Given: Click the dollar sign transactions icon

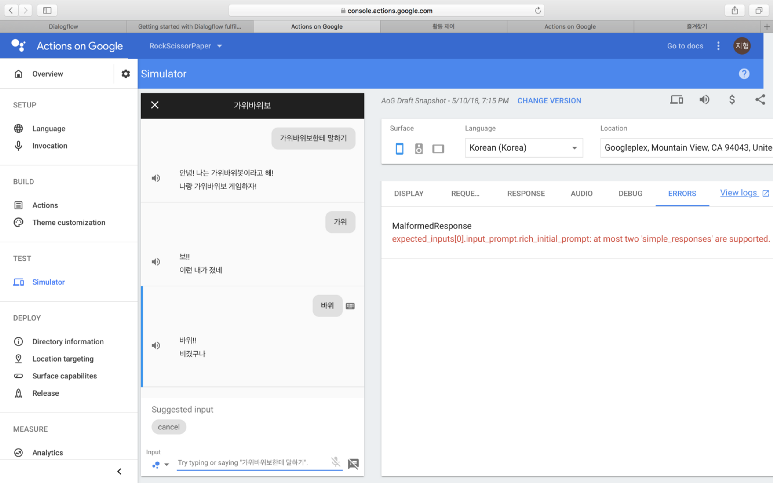Looking at the screenshot, I should [732, 100].
